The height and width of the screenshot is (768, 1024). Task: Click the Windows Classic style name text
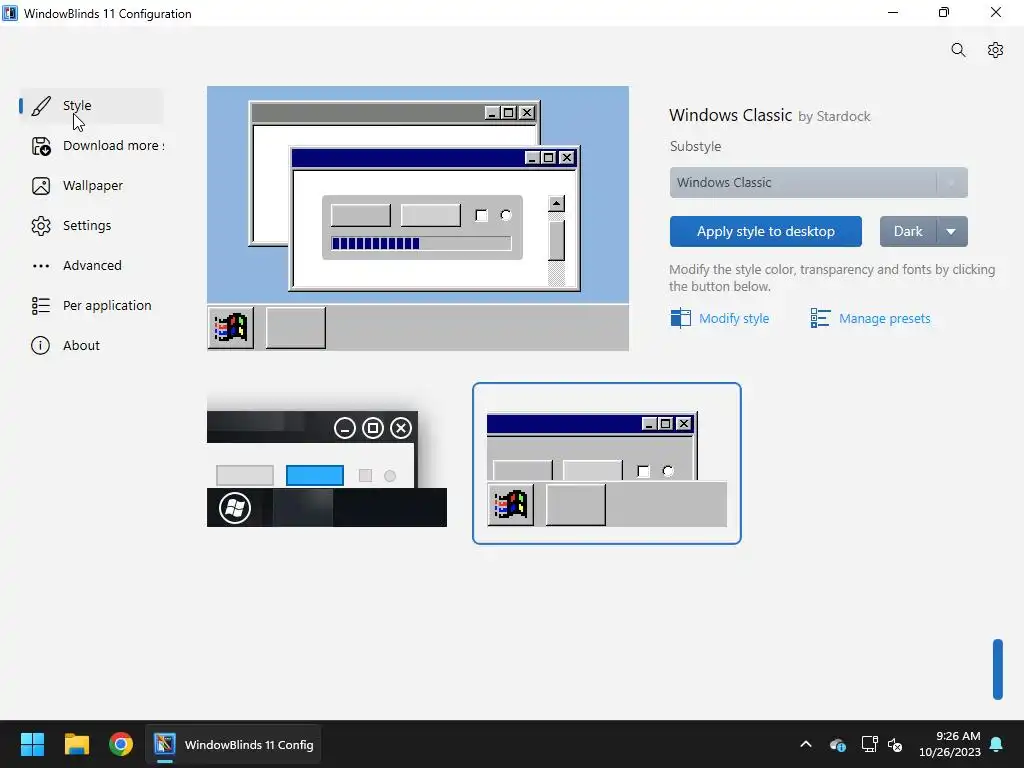click(x=730, y=115)
